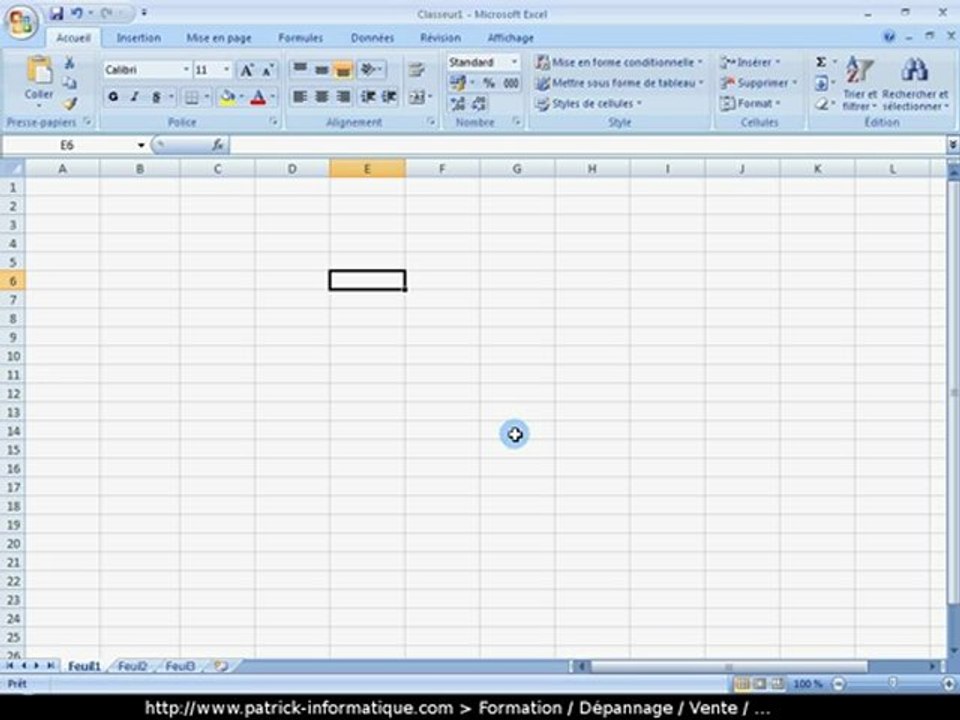960x720 pixels.
Task: Center the cell text horizontally
Action: 321,96
